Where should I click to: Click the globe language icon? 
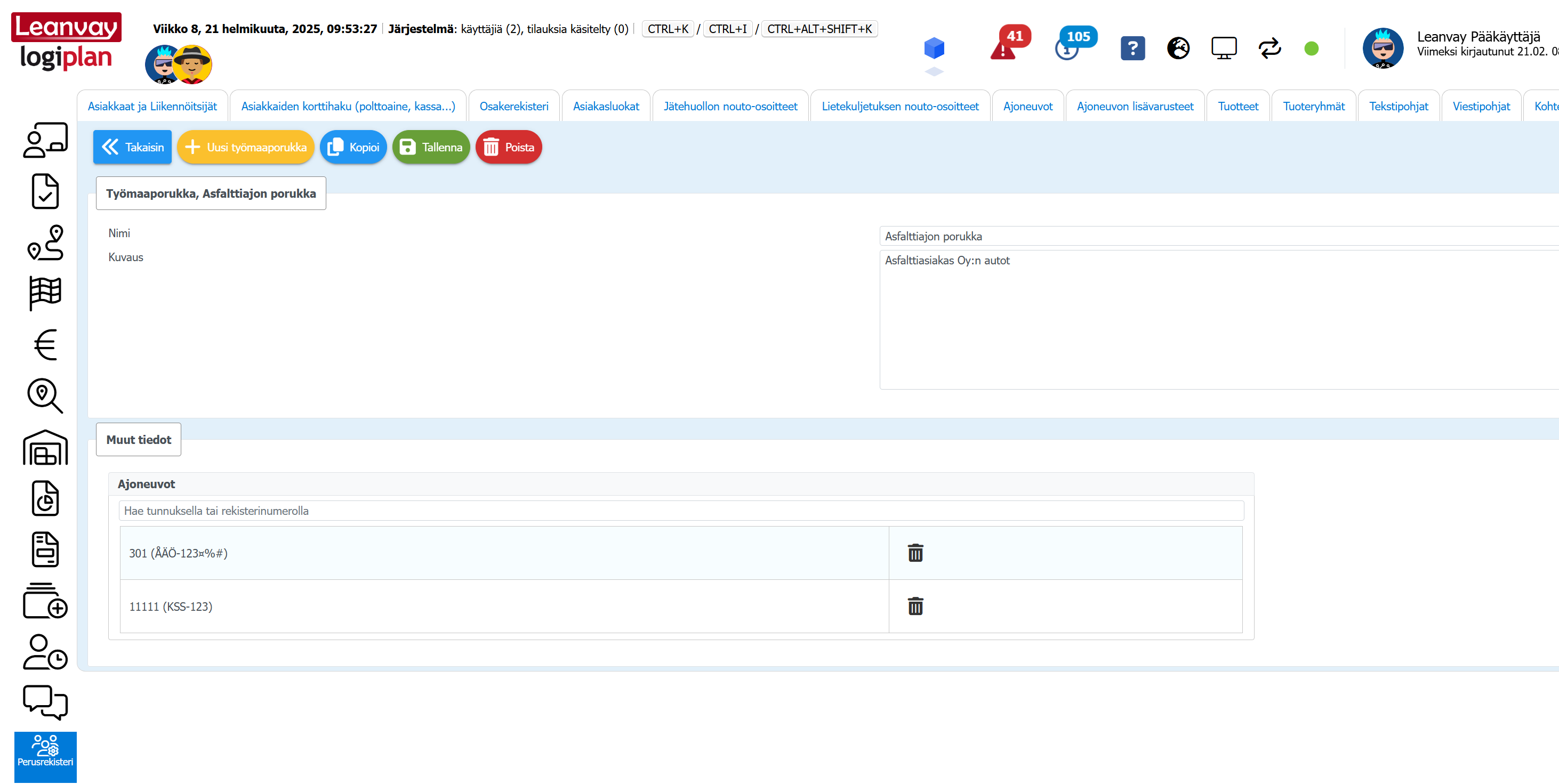click(x=1178, y=48)
